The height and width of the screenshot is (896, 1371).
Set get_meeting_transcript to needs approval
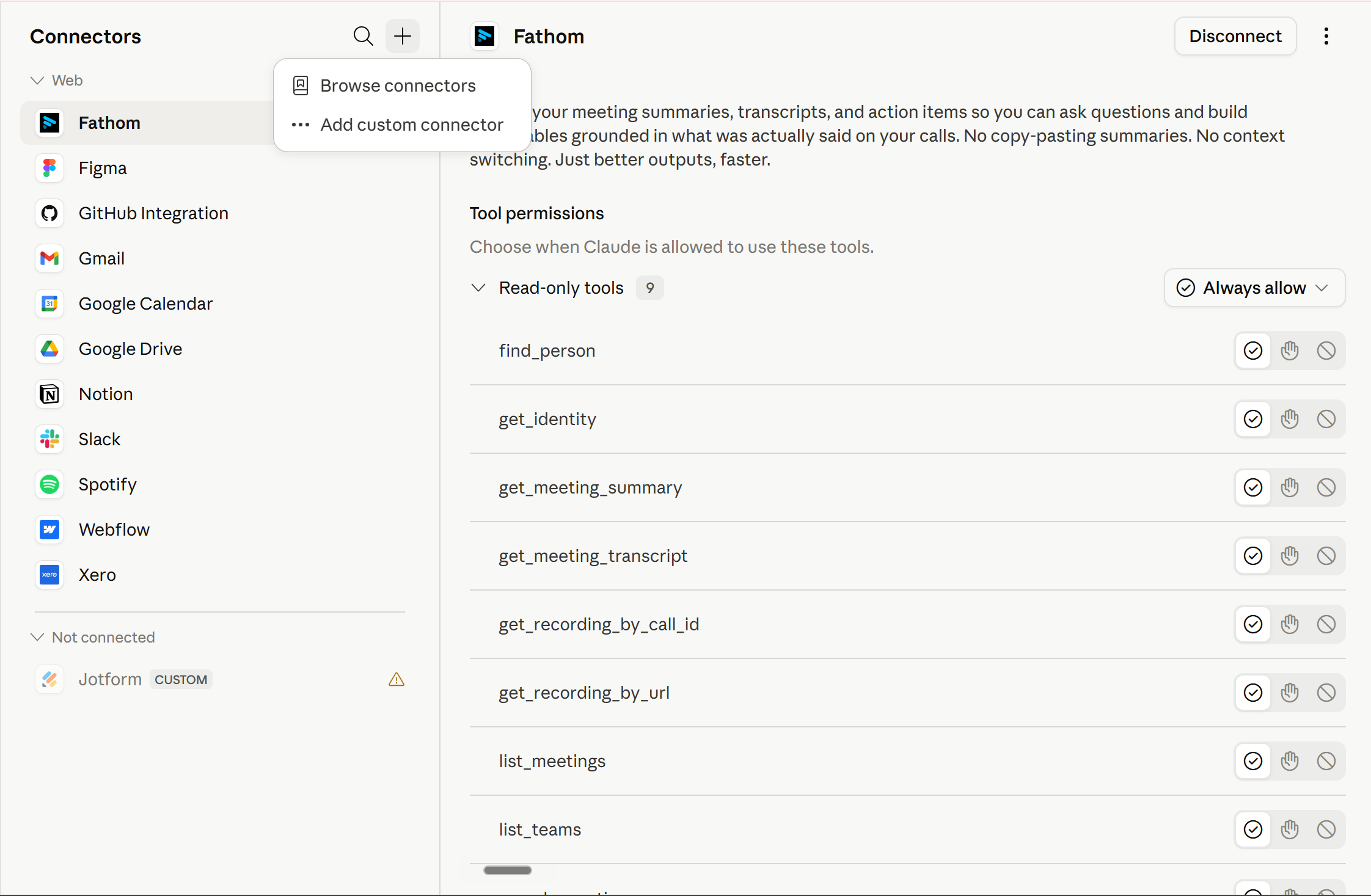1290,556
